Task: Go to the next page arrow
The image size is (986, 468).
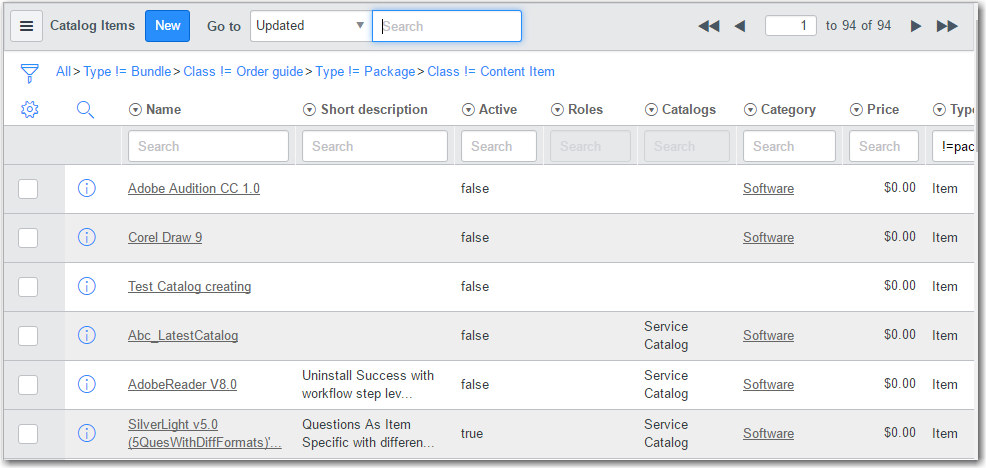Action: [915, 26]
